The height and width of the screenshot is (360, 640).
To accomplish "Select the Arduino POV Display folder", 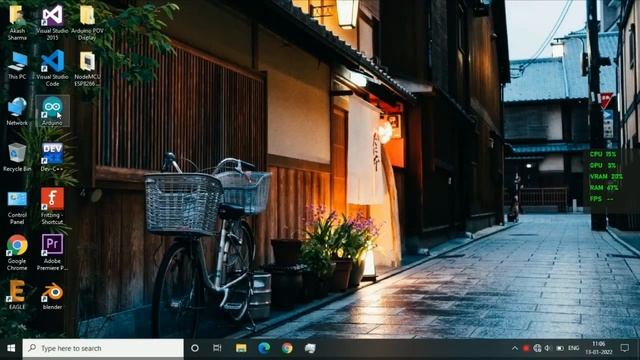I will pyautogui.click(x=87, y=23).
